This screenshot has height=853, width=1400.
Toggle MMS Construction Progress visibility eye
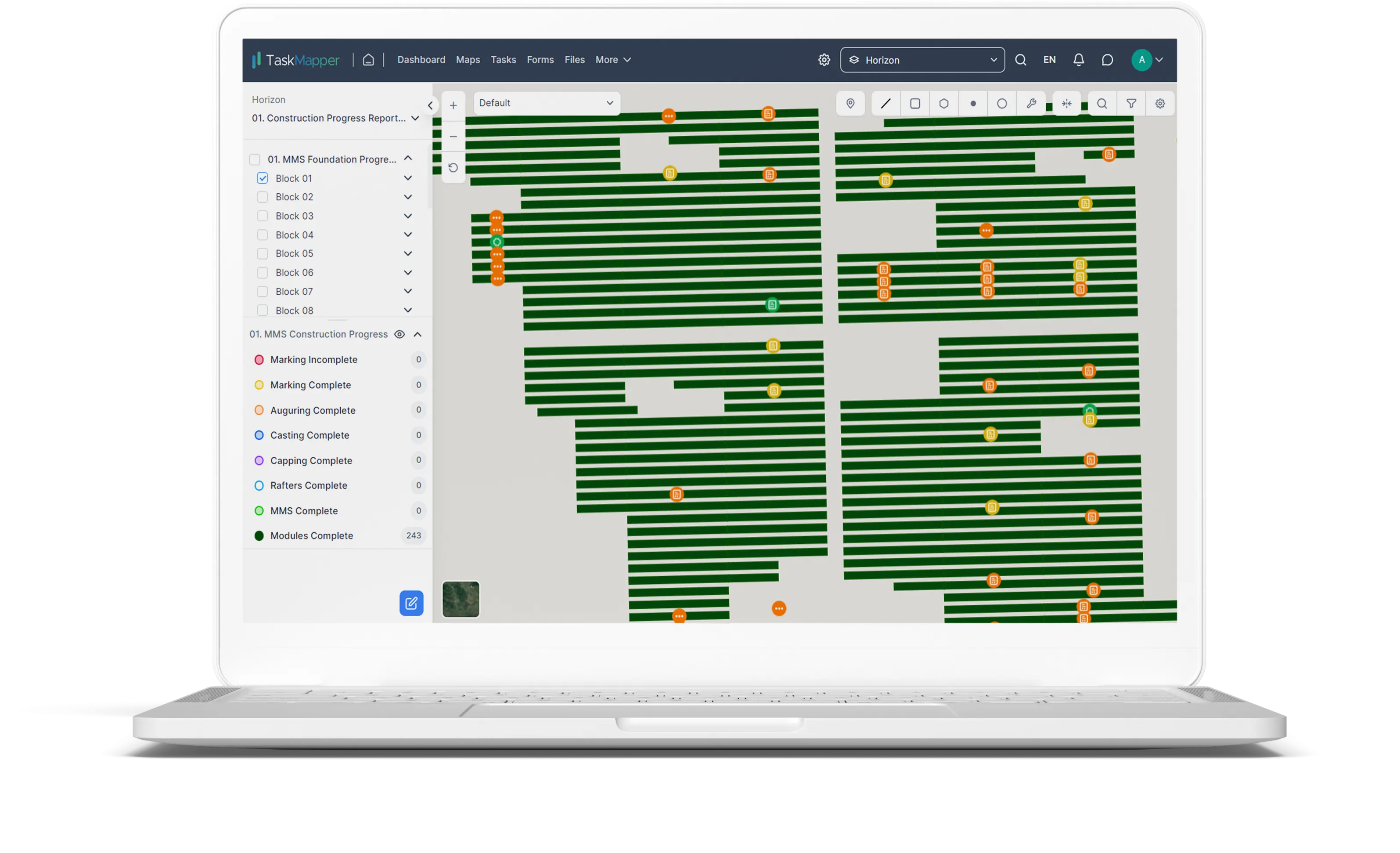399,334
